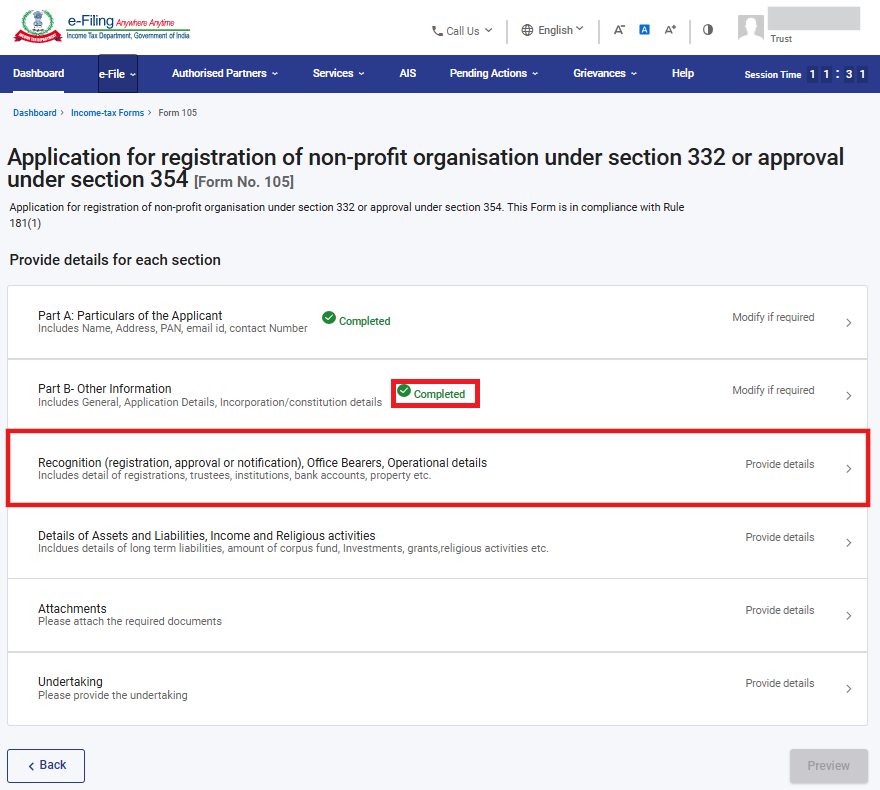
Task: Open the Call Us dropdown
Action: pyautogui.click(x=462, y=31)
